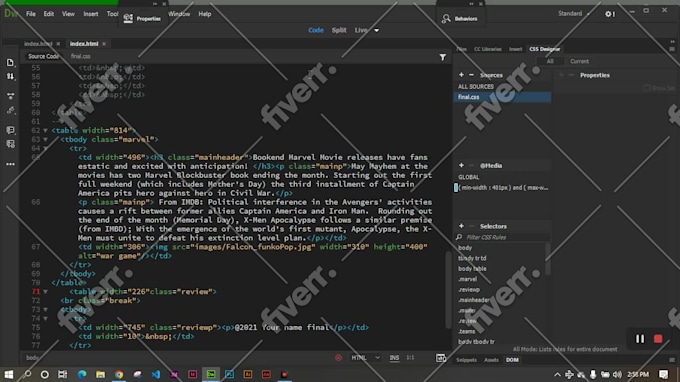Collapse code at line 73 tbody
Viewport: 680px width, 382px height.
pos(46,310)
